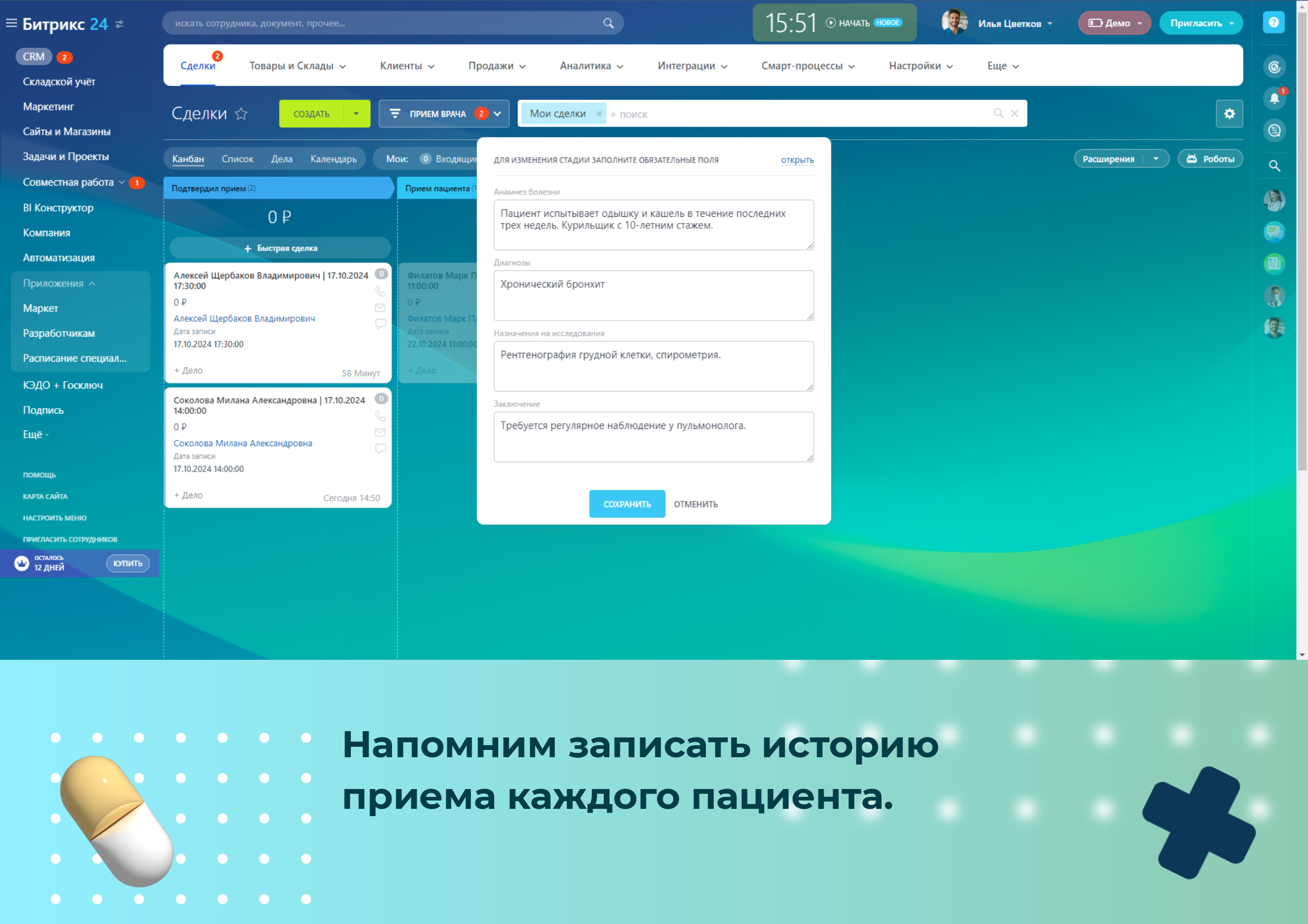Click chat bubble icon on Щербаков card
This screenshot has height=924, width=1308.
coord(380,324)
